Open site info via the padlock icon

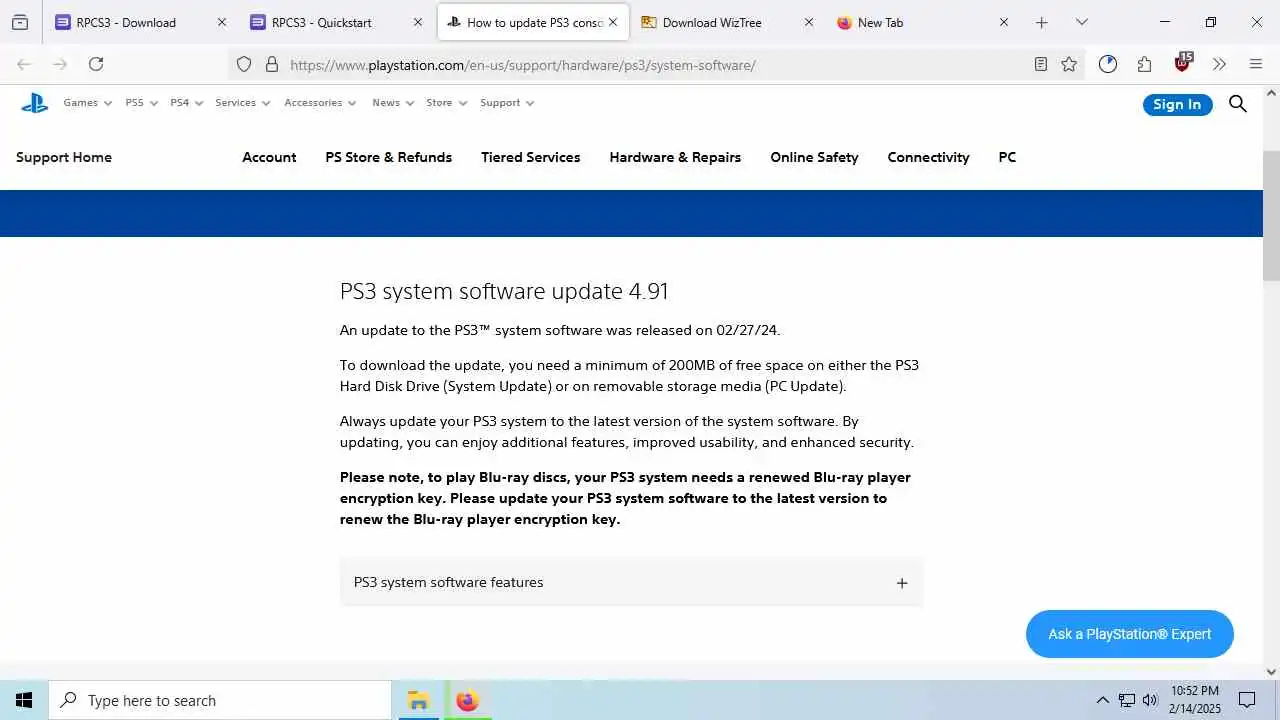[271, 64]
